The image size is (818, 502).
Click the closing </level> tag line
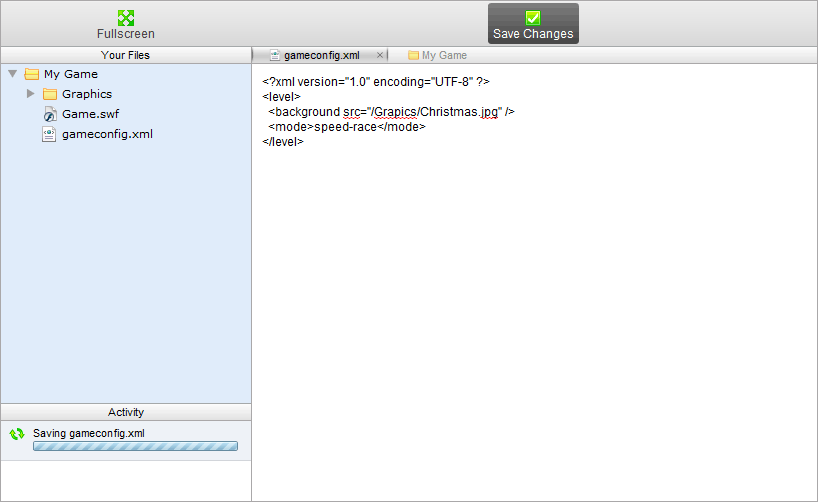click(283, 141)
